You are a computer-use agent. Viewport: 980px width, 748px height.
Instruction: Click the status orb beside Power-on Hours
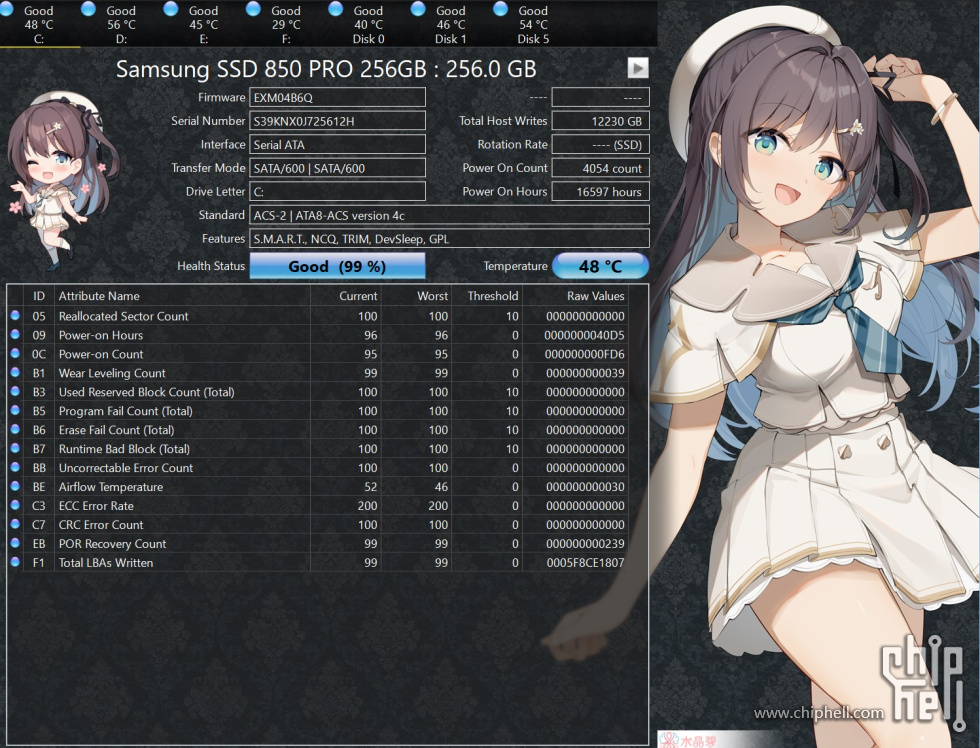click(x=15, y=334)
